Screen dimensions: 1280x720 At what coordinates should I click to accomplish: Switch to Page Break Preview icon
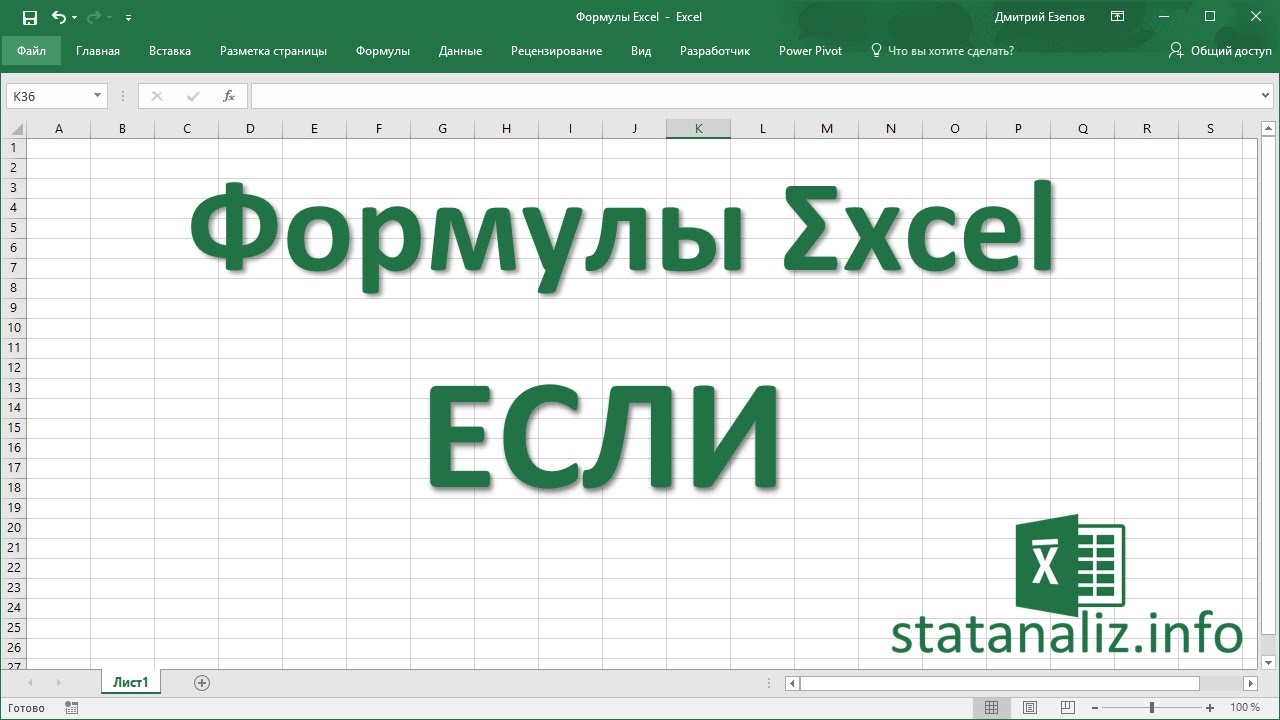pos(1068,707)
